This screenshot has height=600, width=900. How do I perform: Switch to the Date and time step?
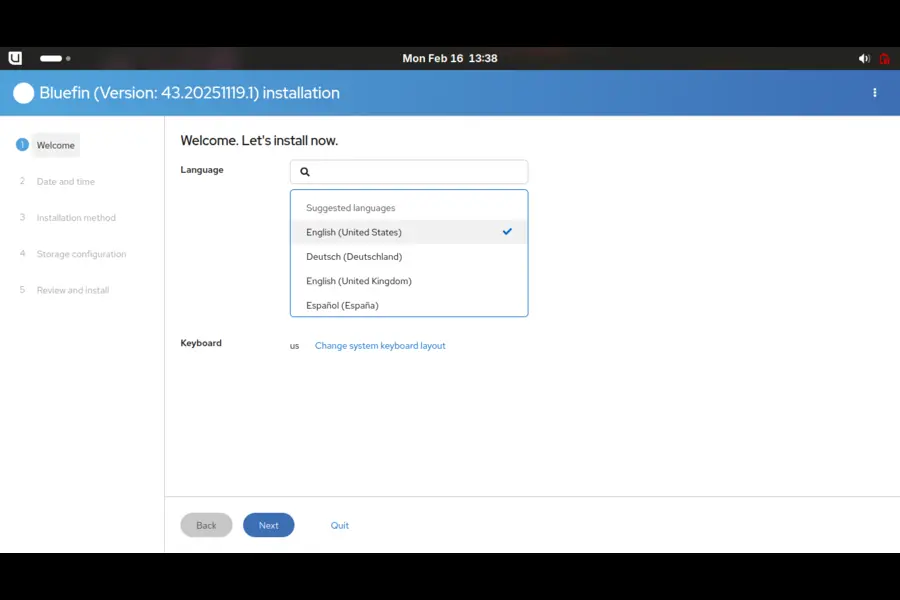(66, 181)
